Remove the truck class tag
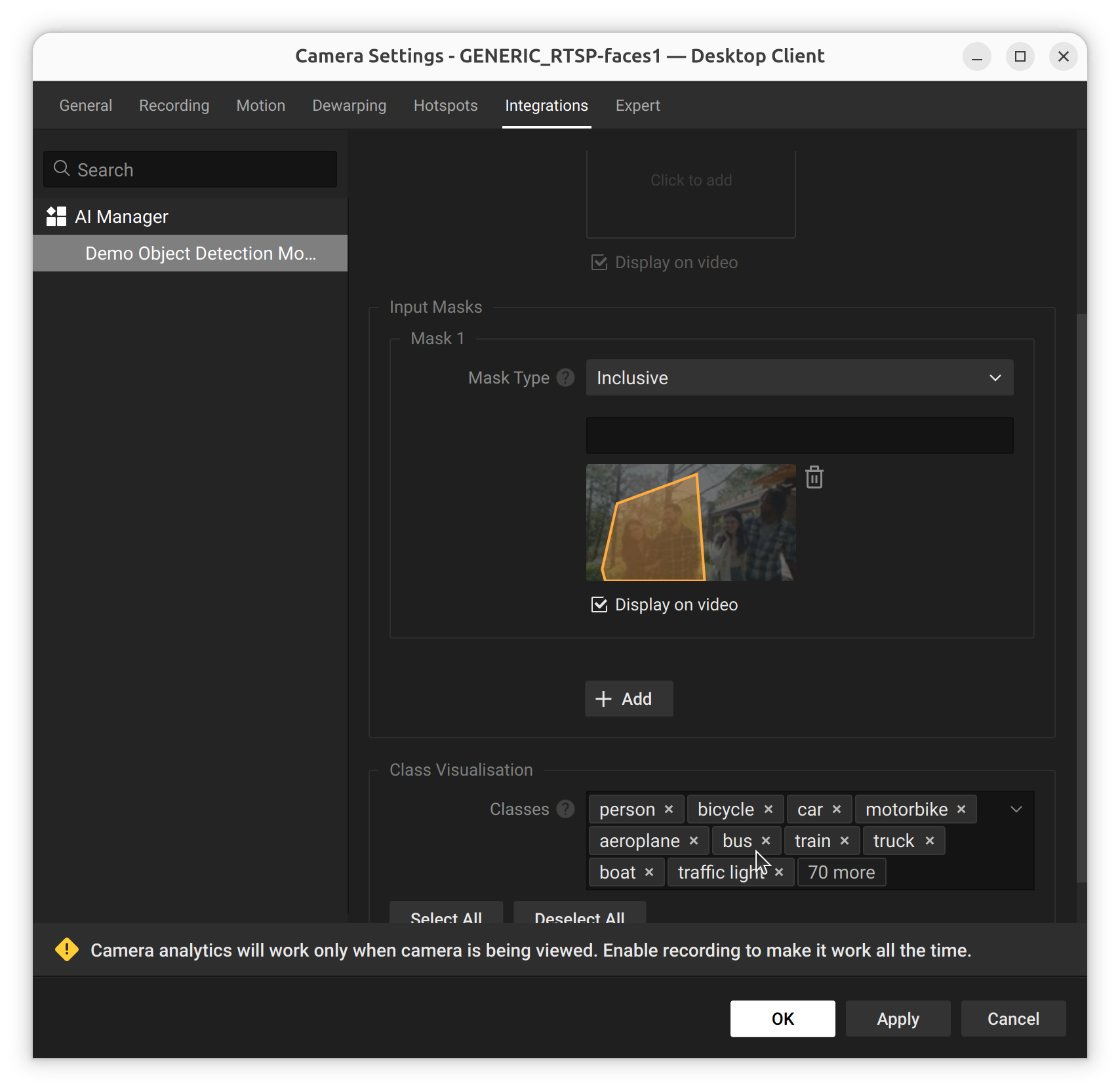This screenshot has width=1120, height=1091. [930, 841]
